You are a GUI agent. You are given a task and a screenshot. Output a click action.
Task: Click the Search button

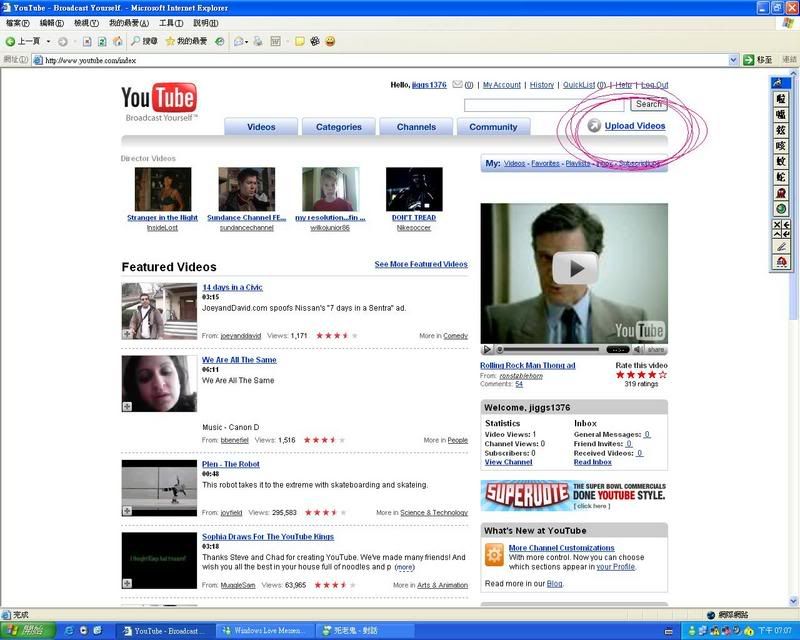(x=648, y=104)
